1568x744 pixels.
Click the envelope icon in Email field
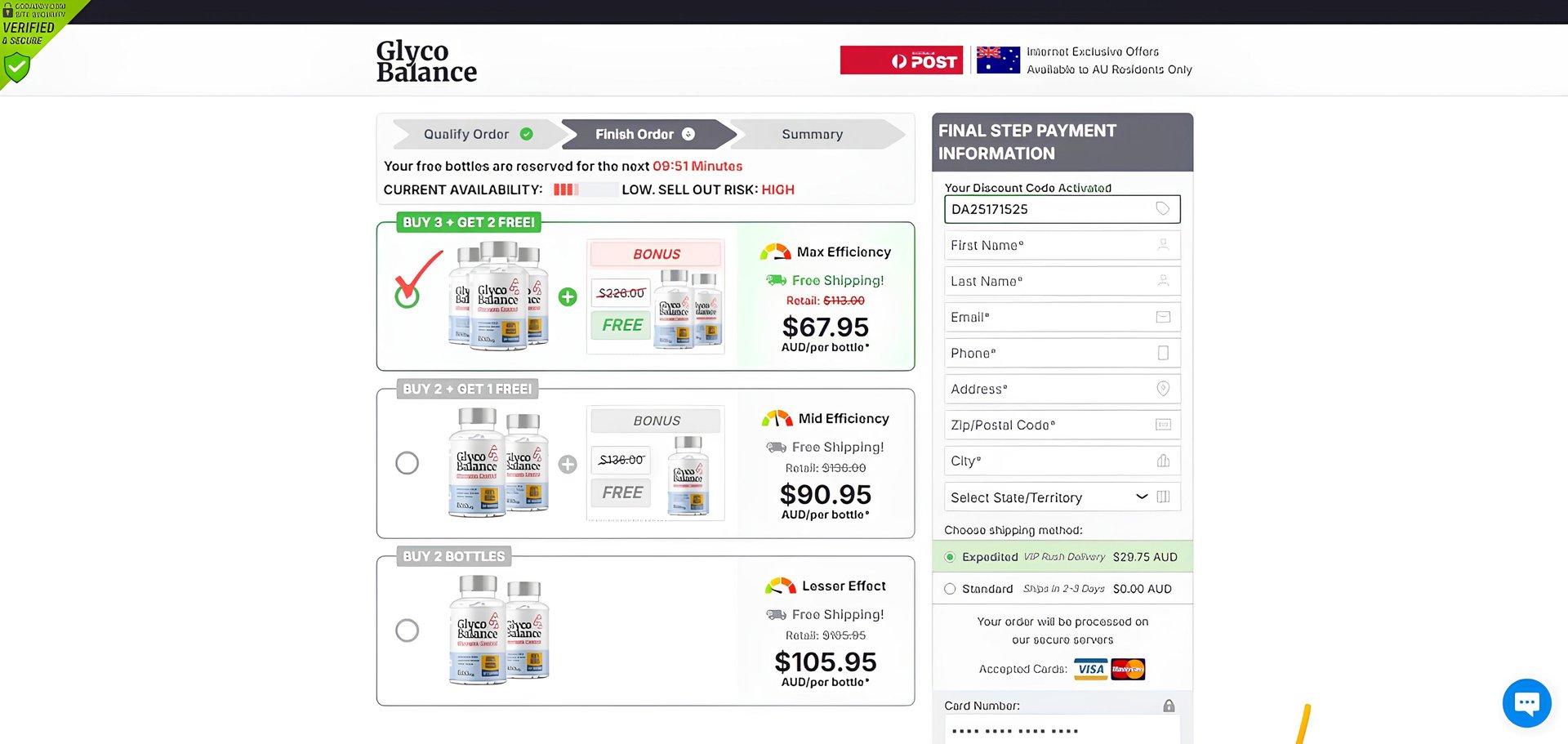point(1163,317)
